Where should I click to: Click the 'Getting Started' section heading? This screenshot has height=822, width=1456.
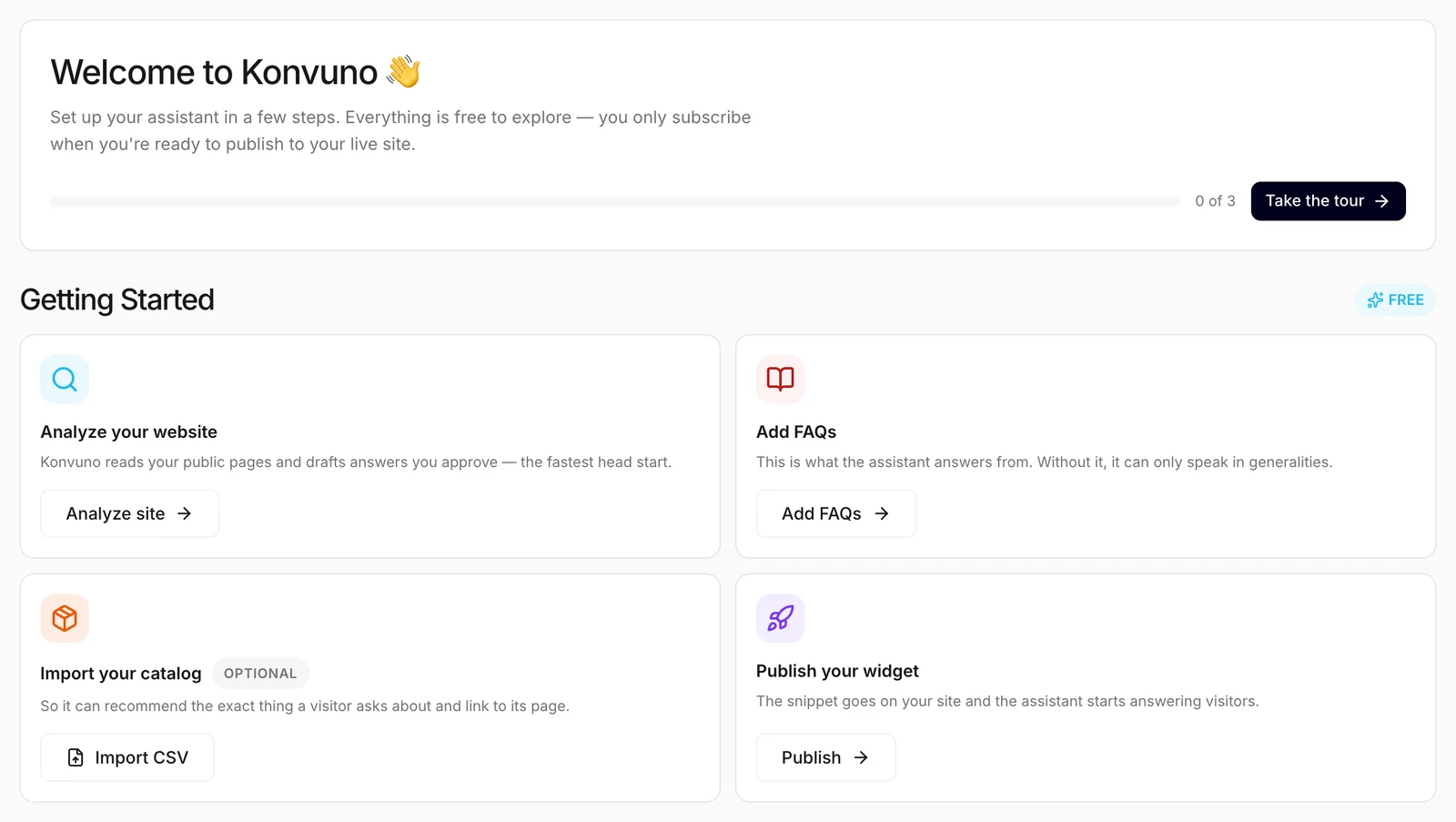click(117, 299)
